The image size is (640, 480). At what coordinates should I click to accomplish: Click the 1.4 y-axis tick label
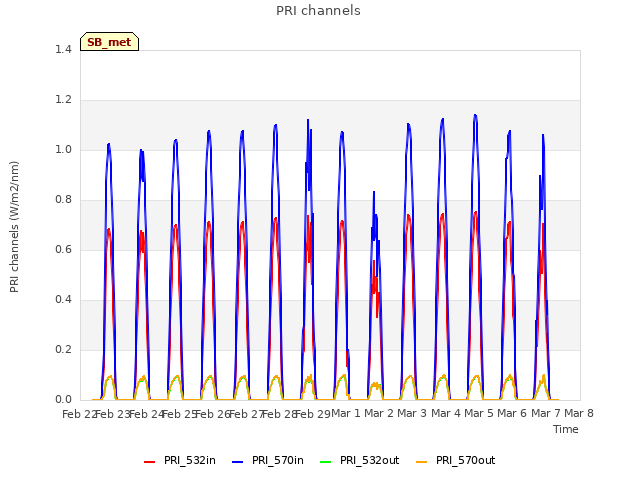coord(63,49)
